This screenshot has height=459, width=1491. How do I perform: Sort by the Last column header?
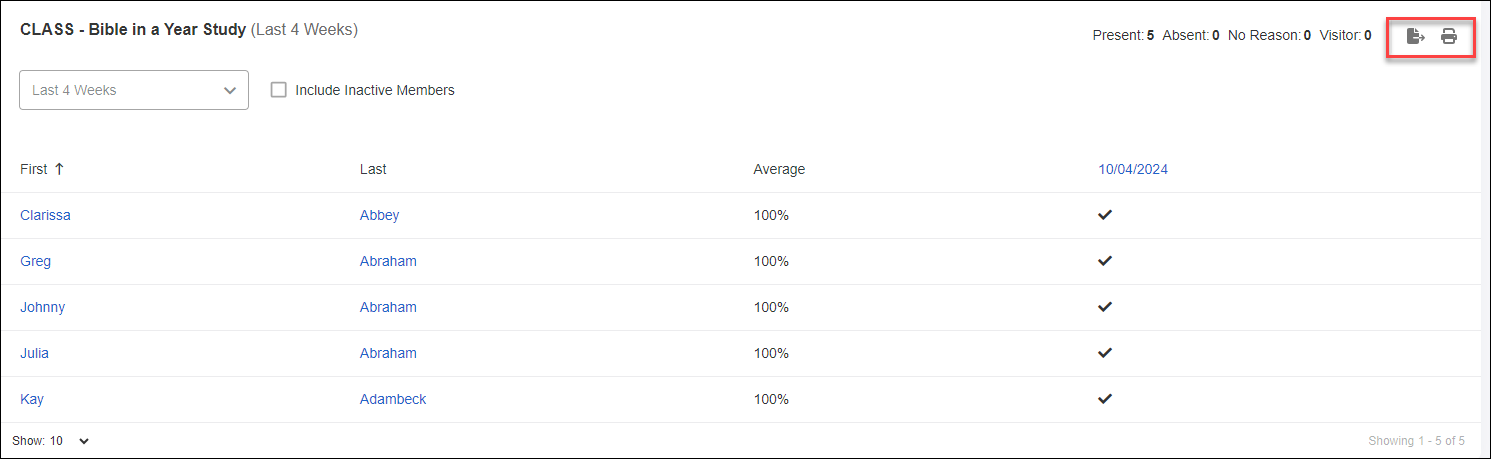pos(373,169)
